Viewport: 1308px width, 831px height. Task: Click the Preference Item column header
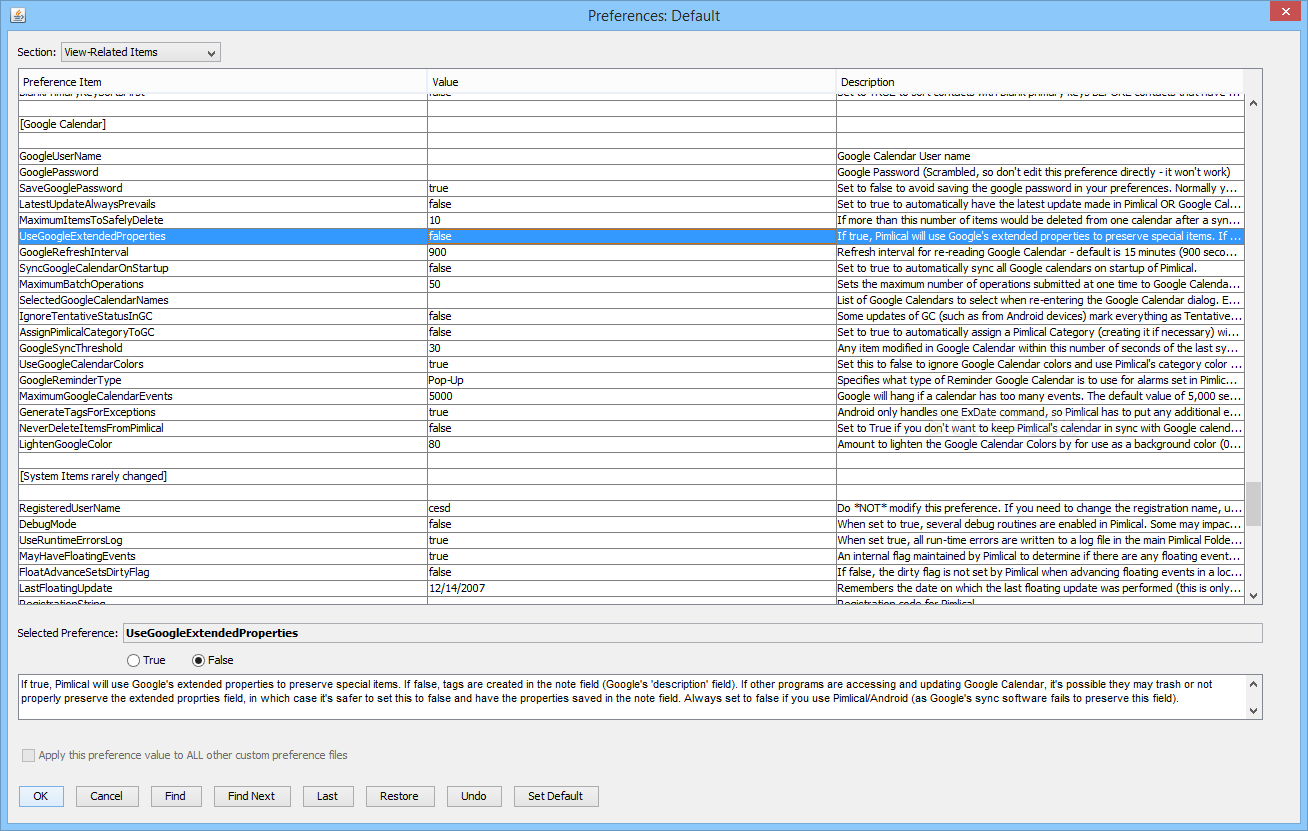click(x=223, y=82)
